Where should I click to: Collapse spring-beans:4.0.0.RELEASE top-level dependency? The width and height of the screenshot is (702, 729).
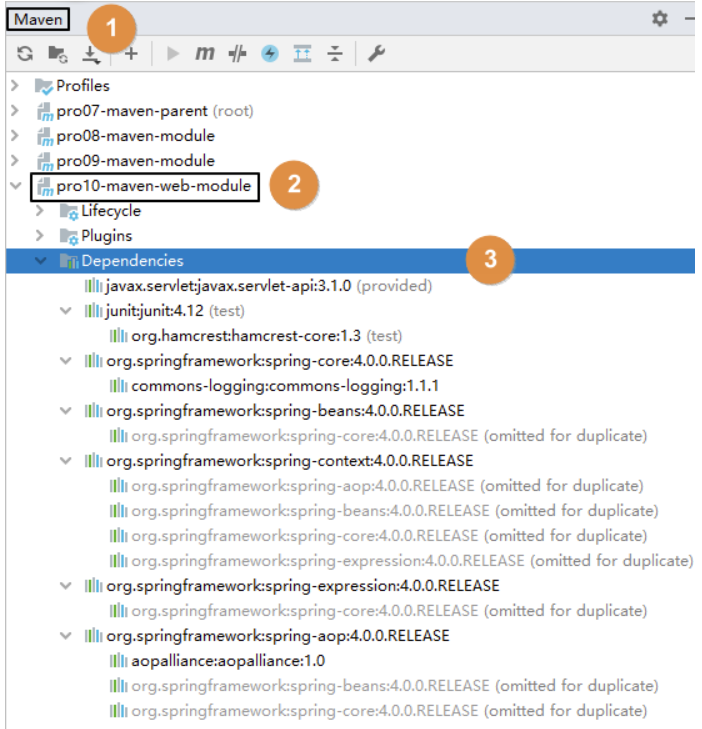point(66,411)
